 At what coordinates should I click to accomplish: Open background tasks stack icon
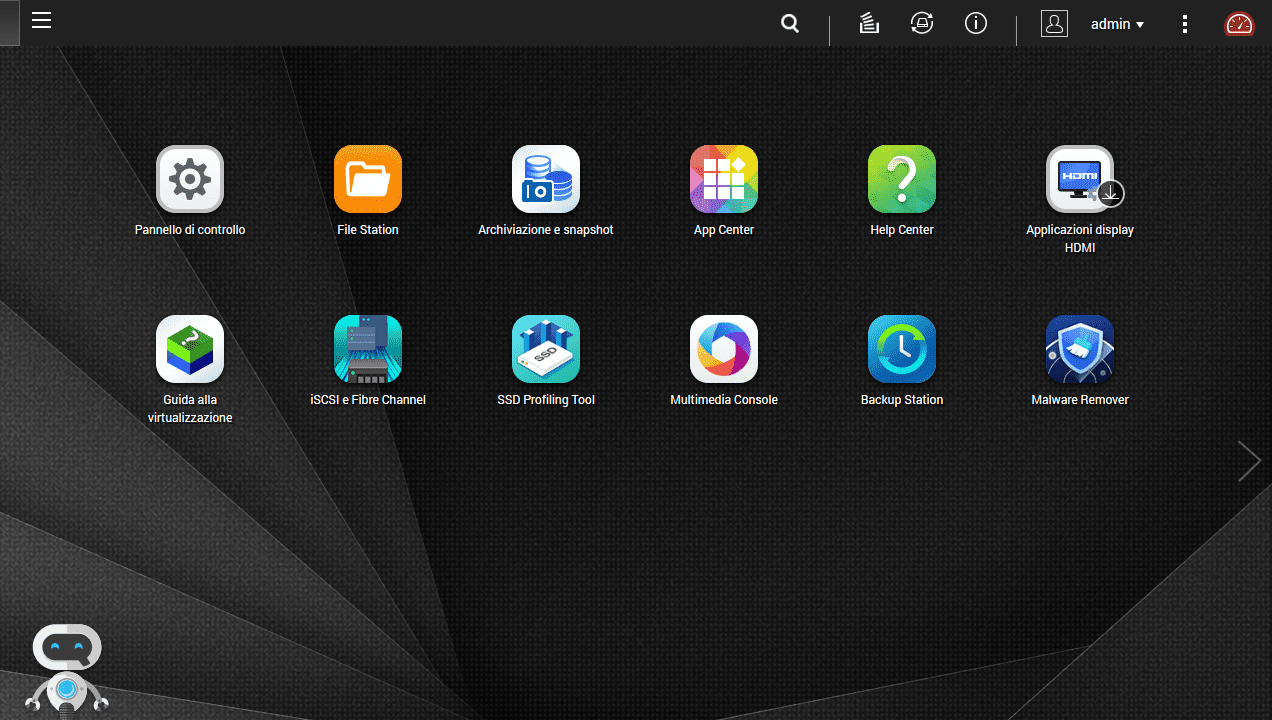click(x=869, y=24)
